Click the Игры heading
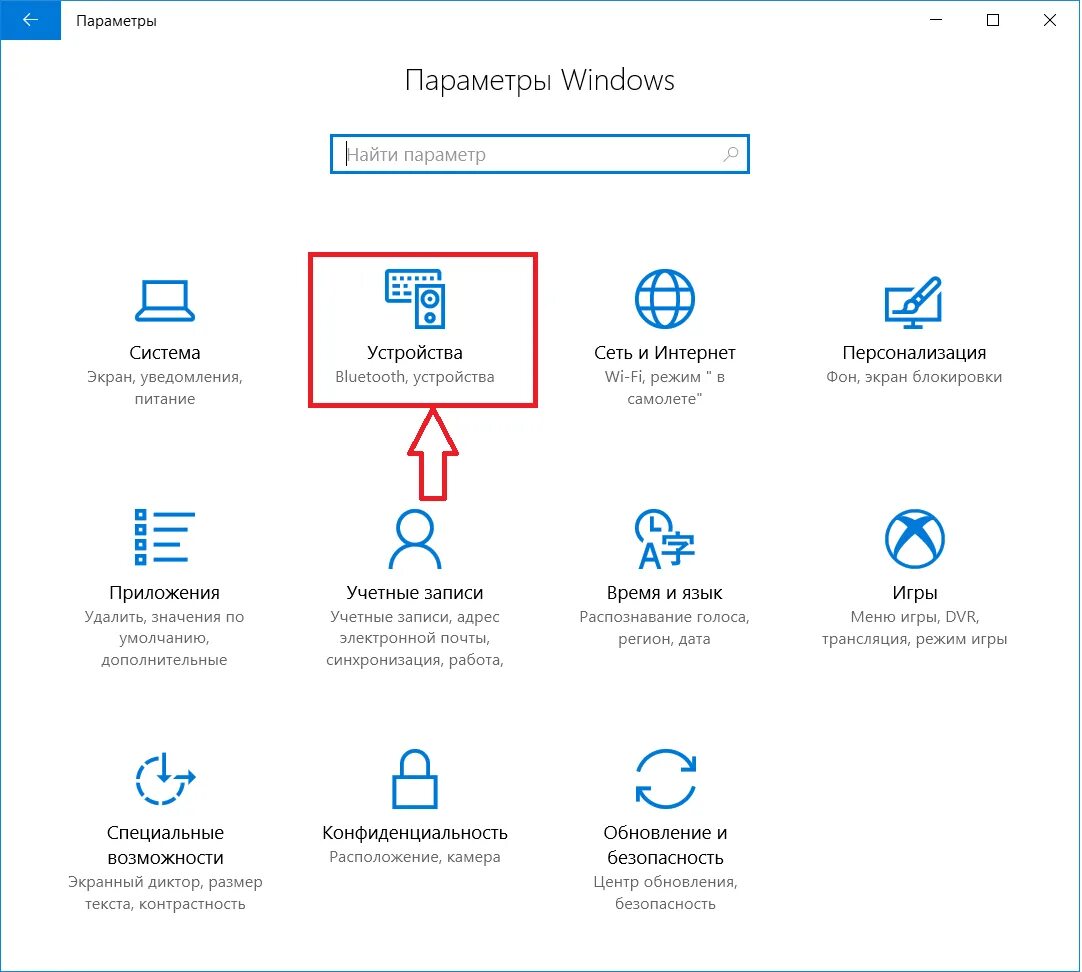Viewport: 1082px width, 972px height. 914,593
